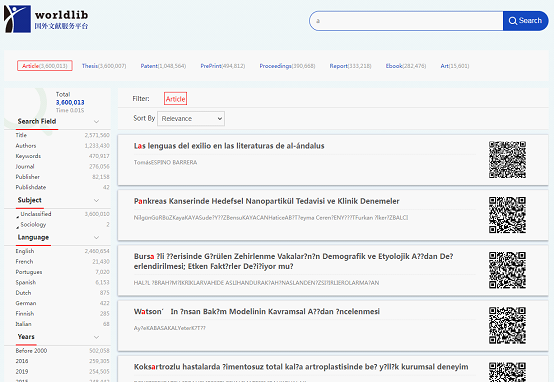
Task: Open the Sort By Relevance dropdown
Action: (x=191, y=119)
